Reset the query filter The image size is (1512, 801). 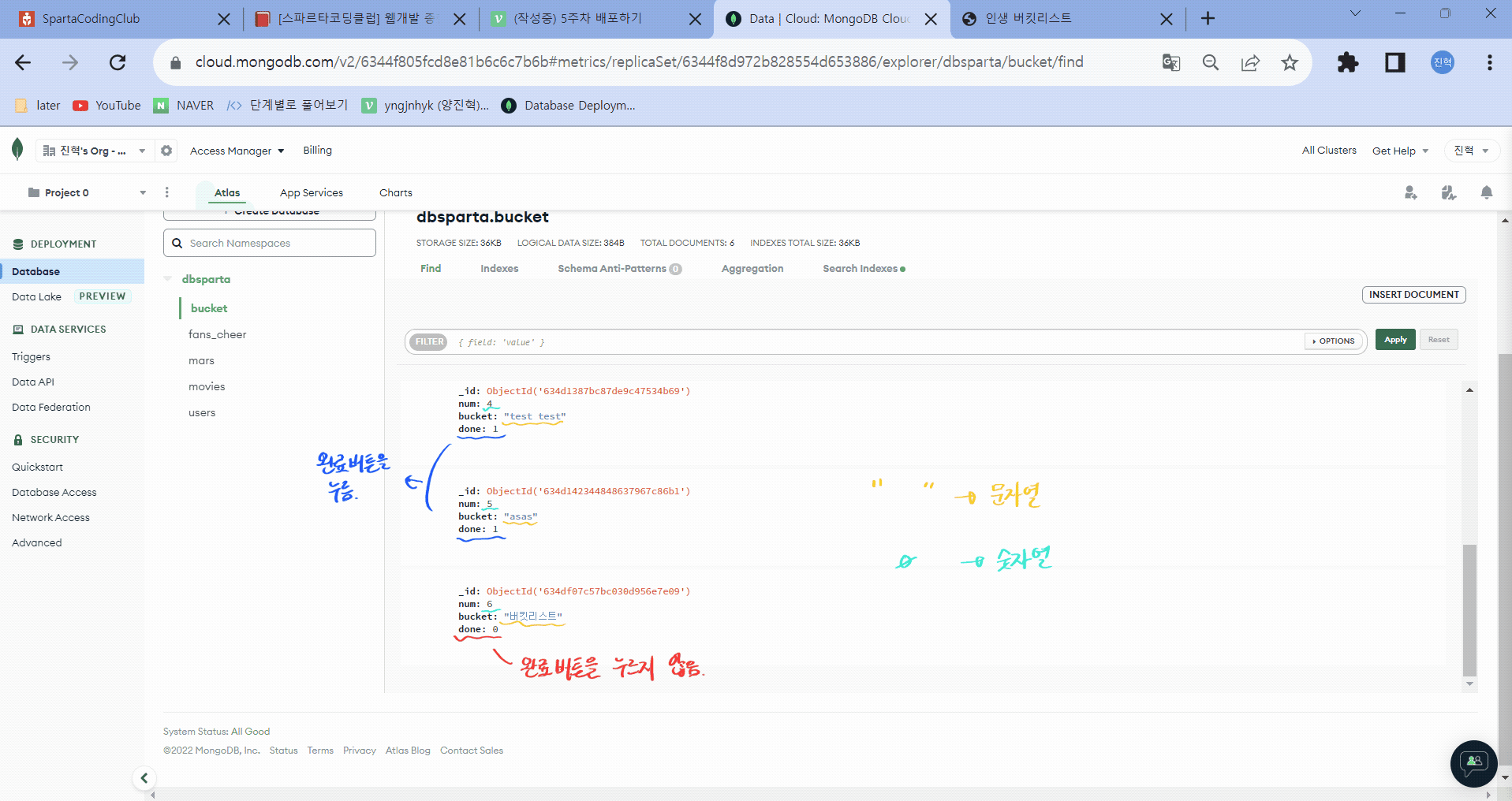tap(1439, 340)
